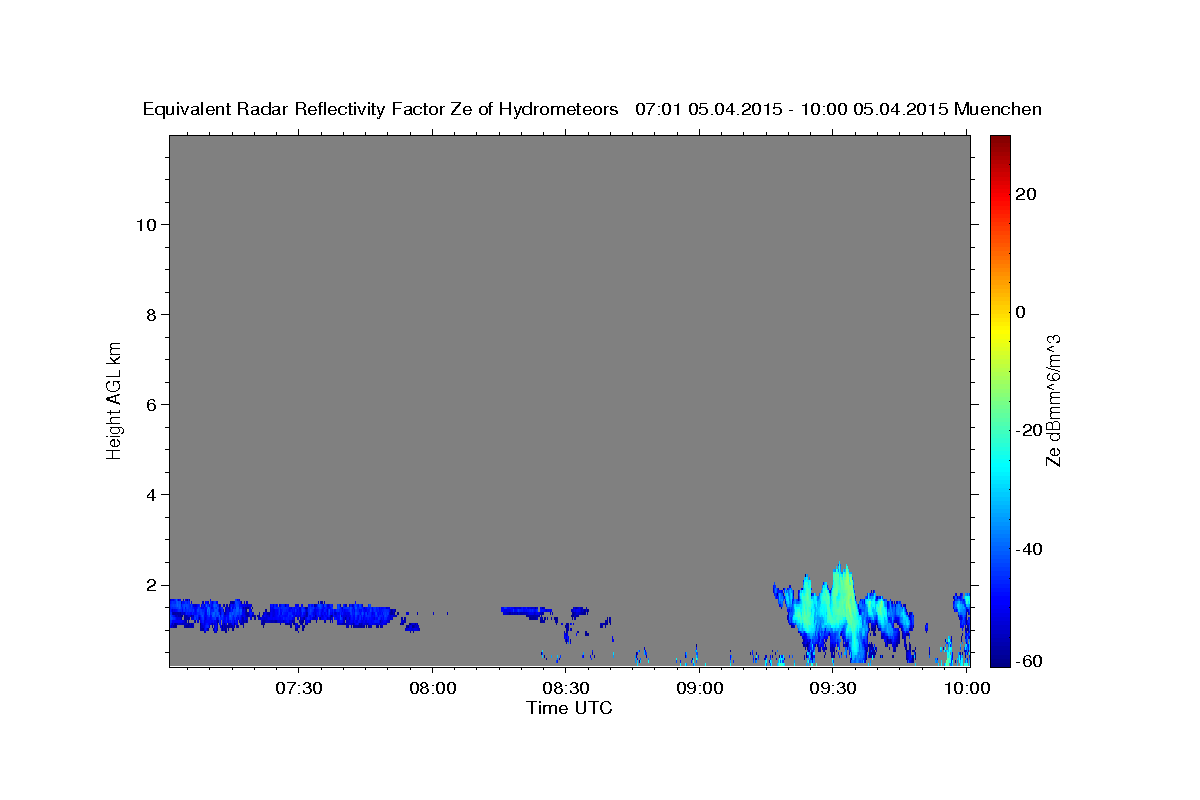Click the colorbar label 'Ze dBmm^6/m^3'
Screen dimensions: 1200x800
[x=1053, y=400]
